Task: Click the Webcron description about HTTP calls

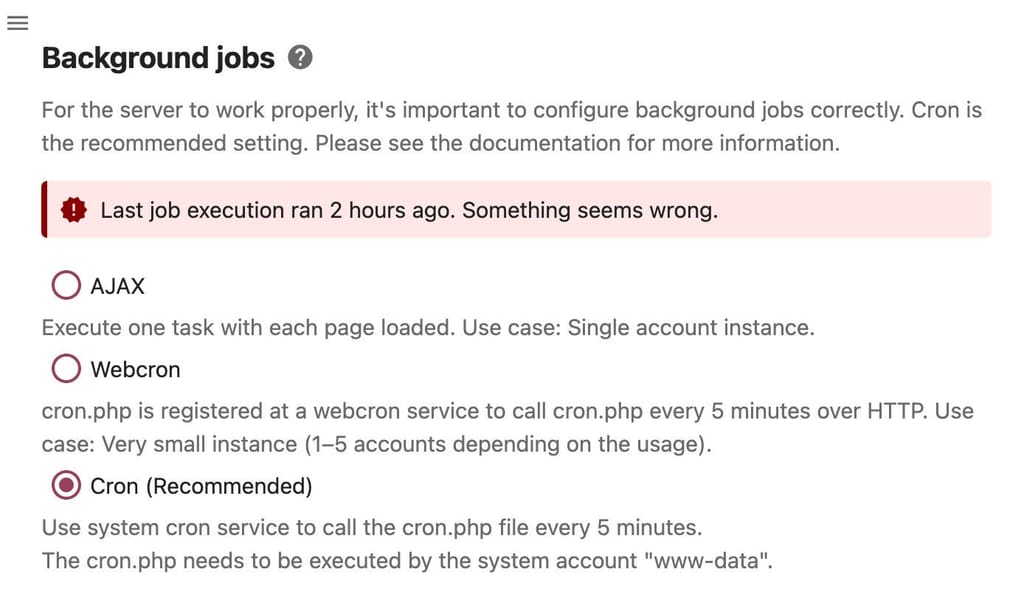Action: click(x=480, y=411)
